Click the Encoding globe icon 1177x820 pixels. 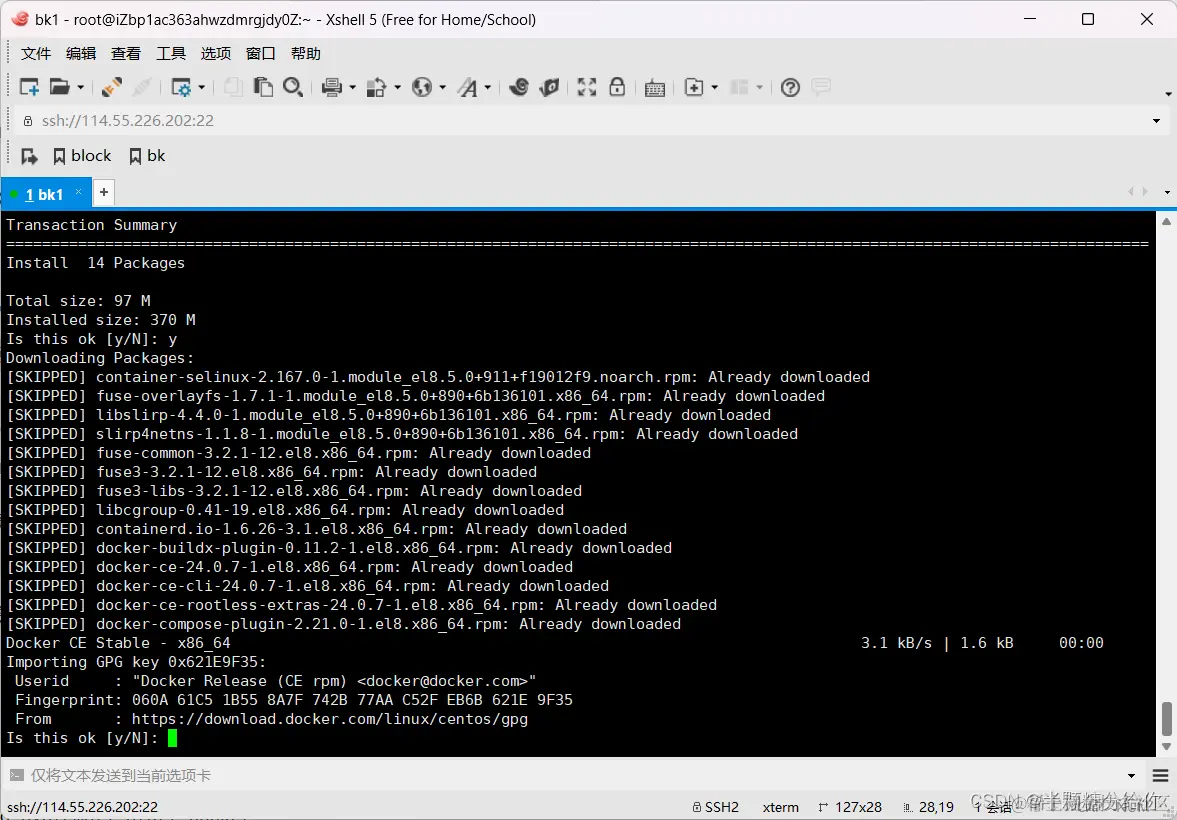click(422, 87)
